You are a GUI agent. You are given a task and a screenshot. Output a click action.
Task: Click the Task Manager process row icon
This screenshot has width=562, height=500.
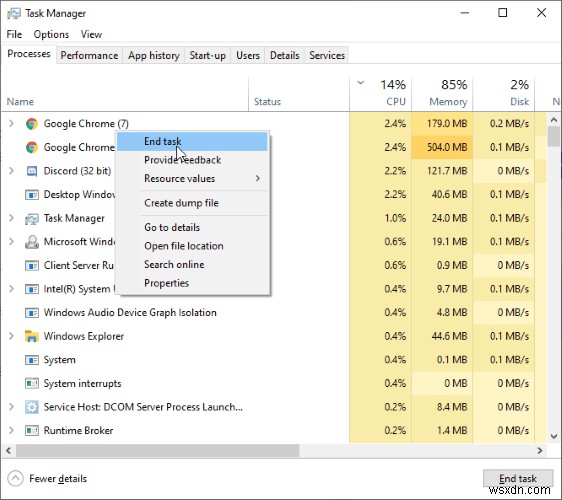32,218
